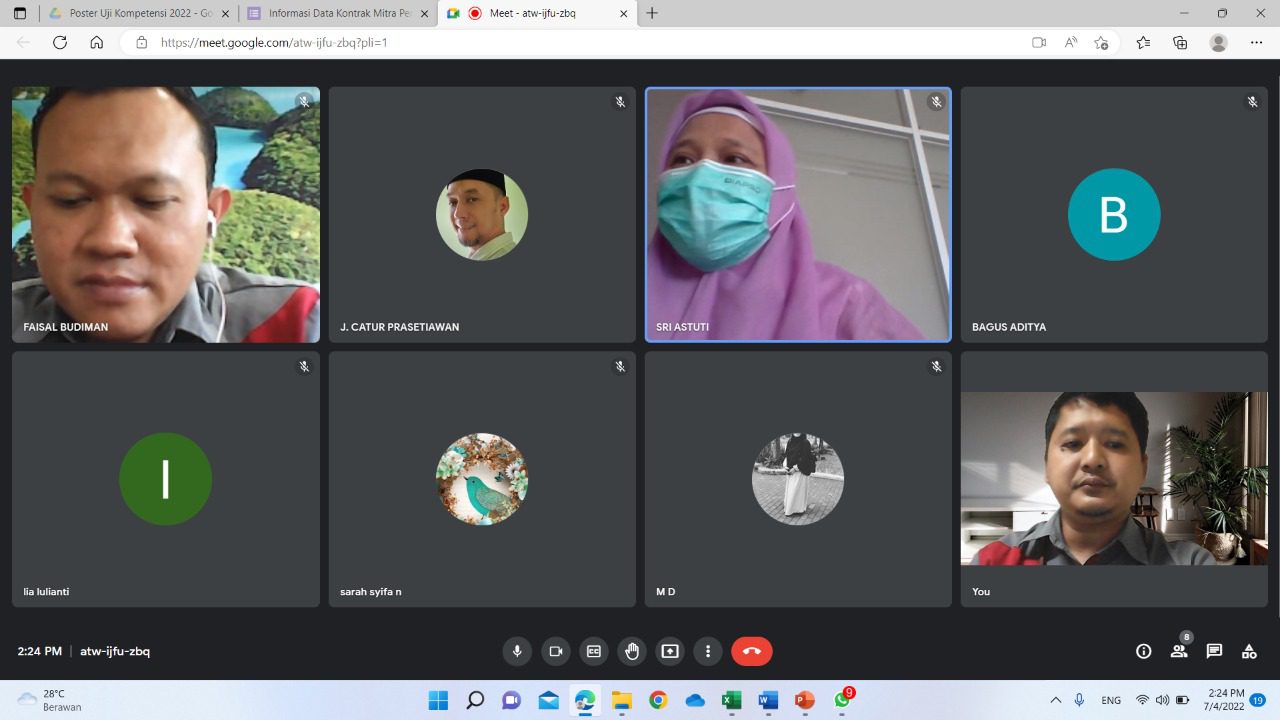The image size is (1280, 720).
Task: Click the Present now screen share icon
Action: coord(669,651)
